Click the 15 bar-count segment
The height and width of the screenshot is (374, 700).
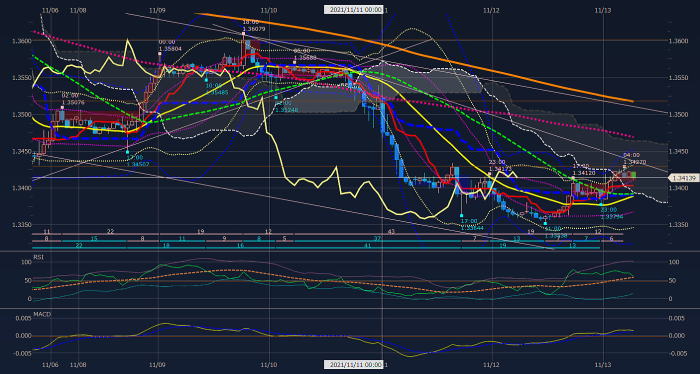(94, 239)
